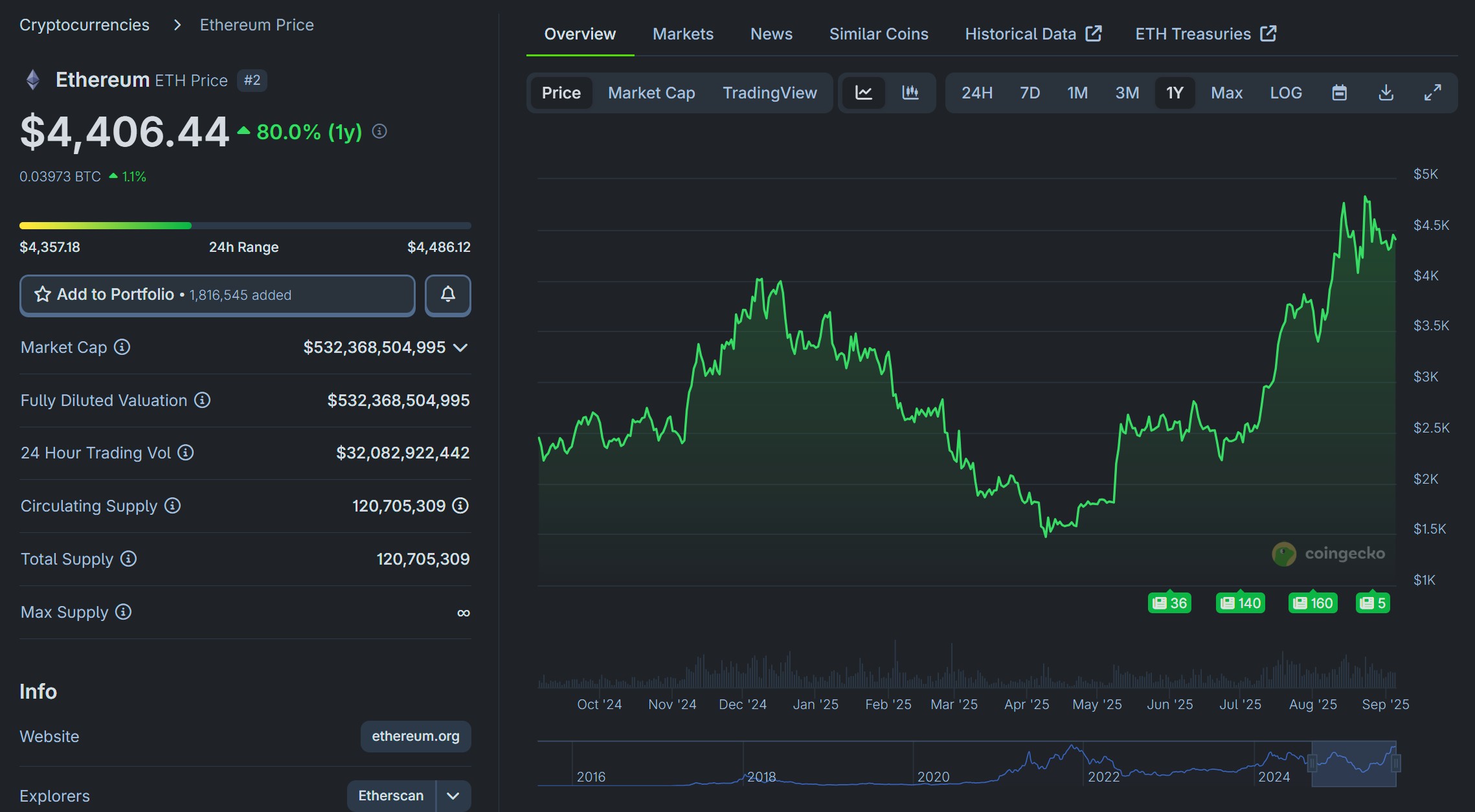
Task: Open the Markets tab
Action: tap(682, 34)
